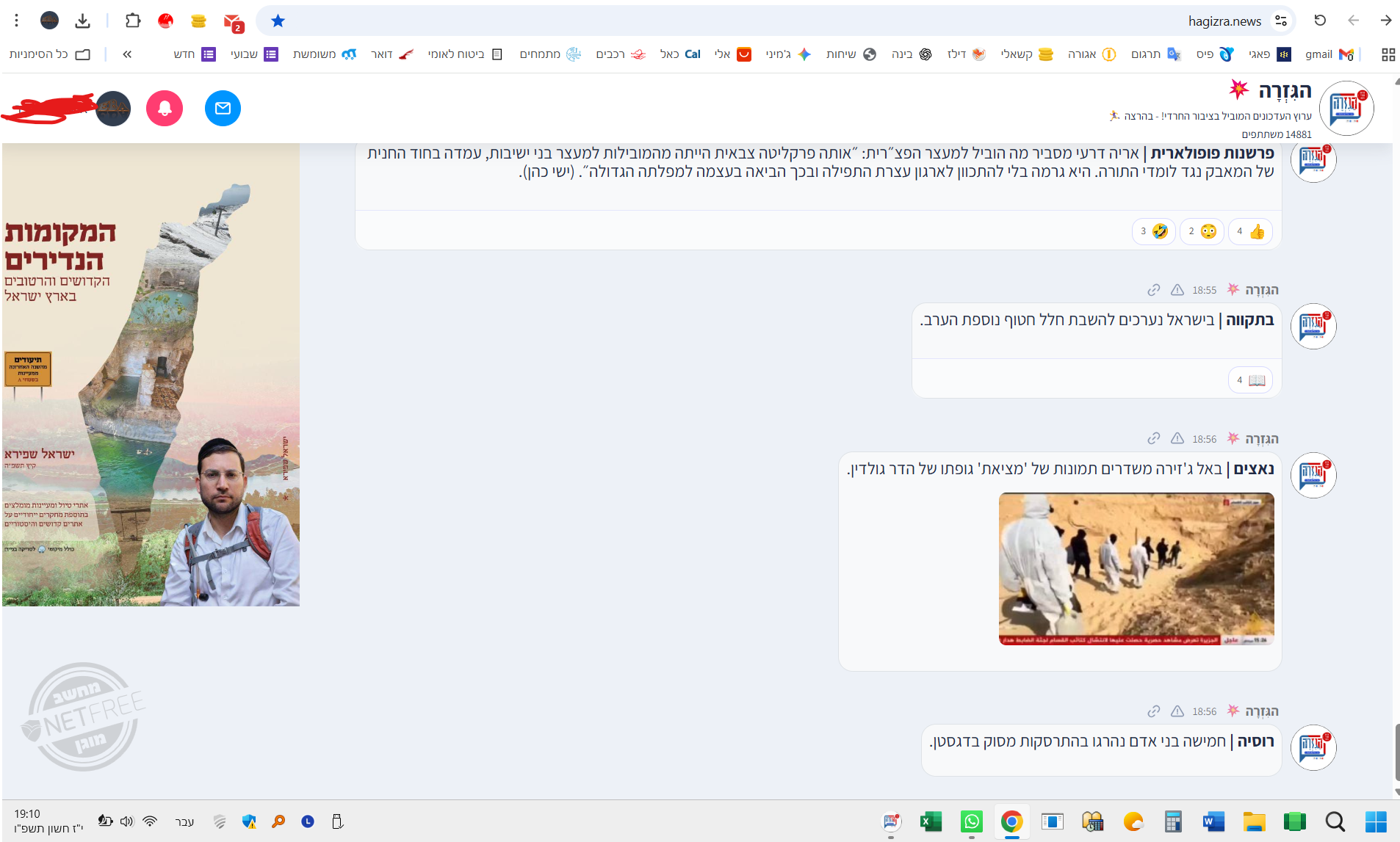Viewport: 1400px width, 842px height.
Task: Bookmark this page with the star icon
Action: (x=278, y=21)
